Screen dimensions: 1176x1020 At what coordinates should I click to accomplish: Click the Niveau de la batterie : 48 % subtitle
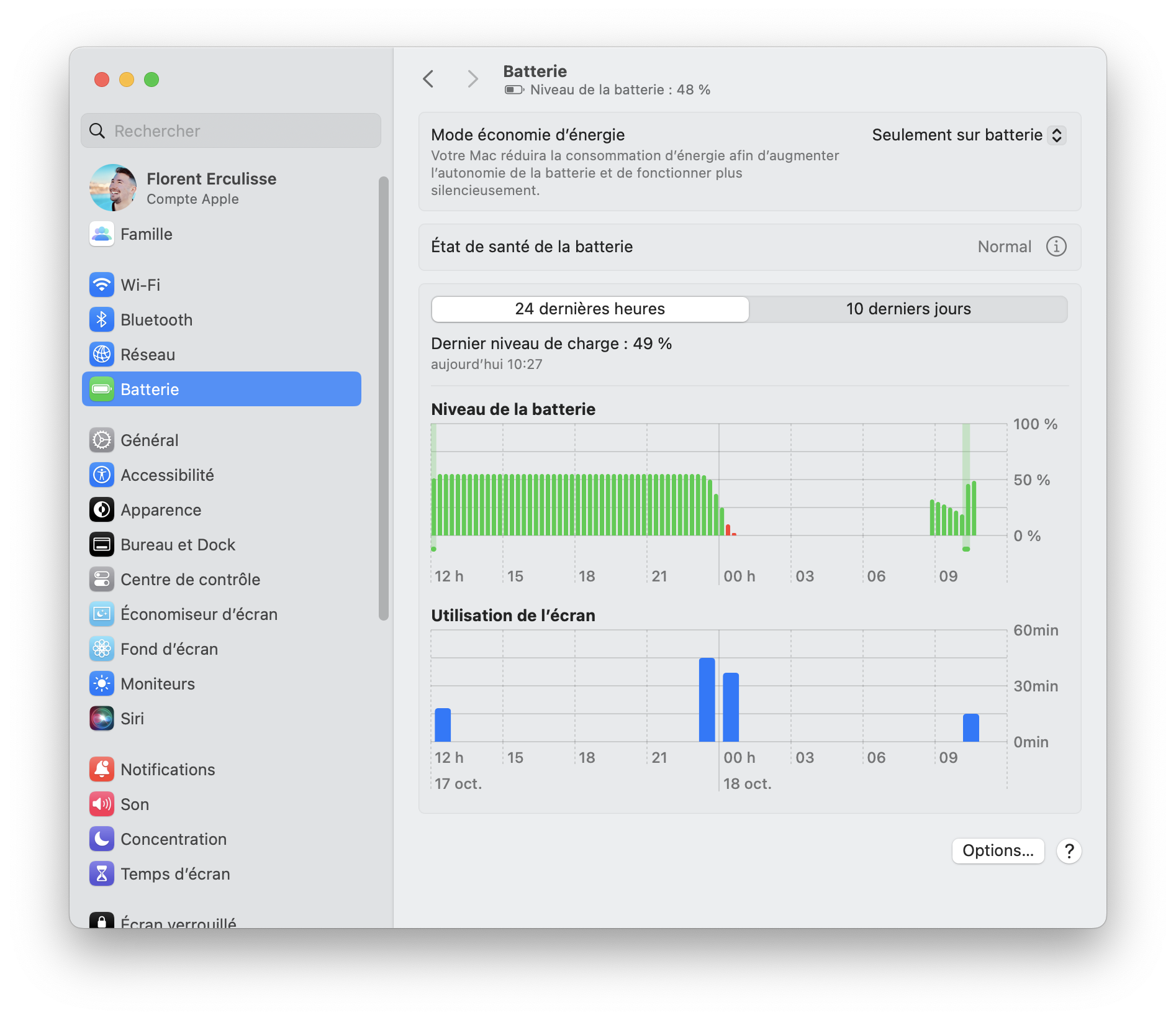click(620, 90)
